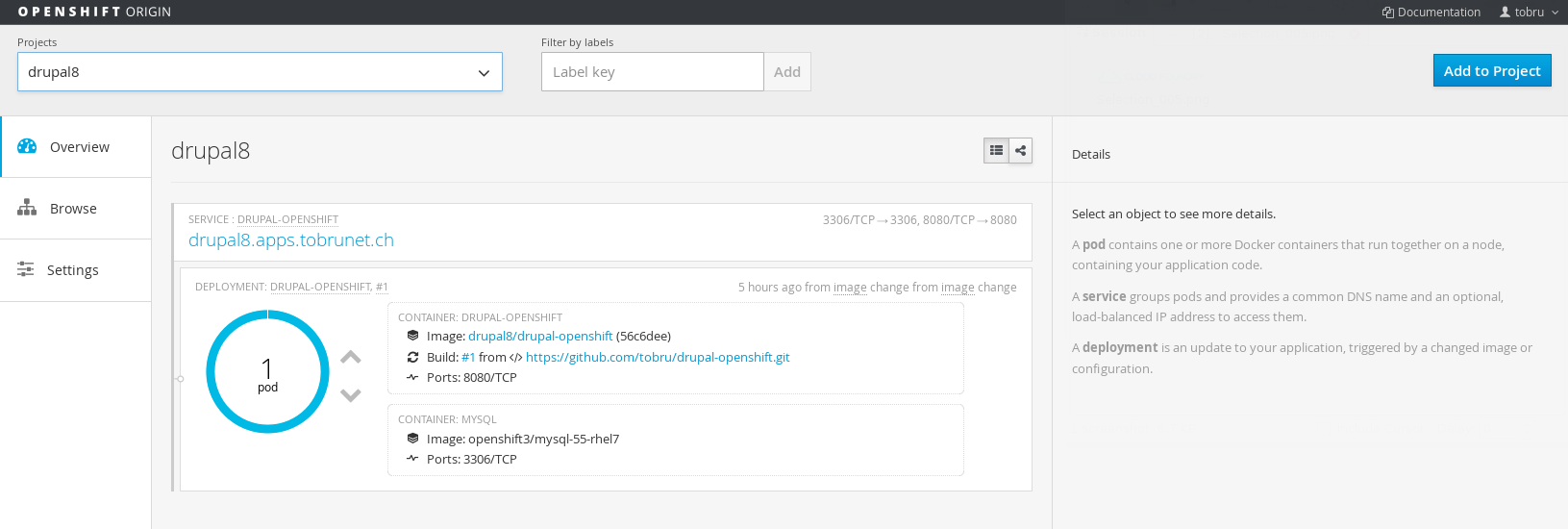This screenshot has width=1568, height=529.
Task: Select the 1 pod donut chart
Action: pyautogui.click(x=267, y=371)
